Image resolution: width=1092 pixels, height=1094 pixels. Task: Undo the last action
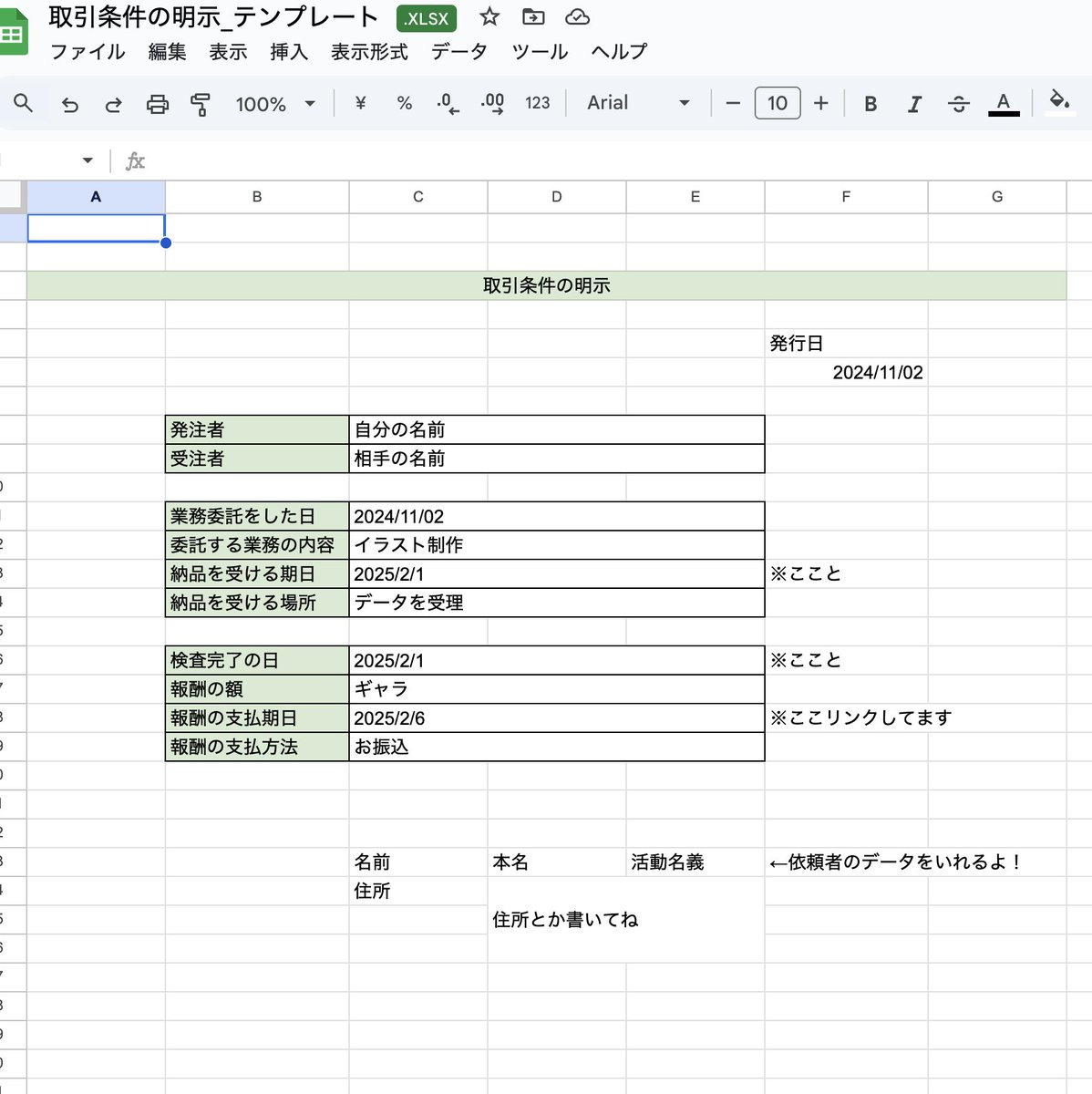point(70,103)
